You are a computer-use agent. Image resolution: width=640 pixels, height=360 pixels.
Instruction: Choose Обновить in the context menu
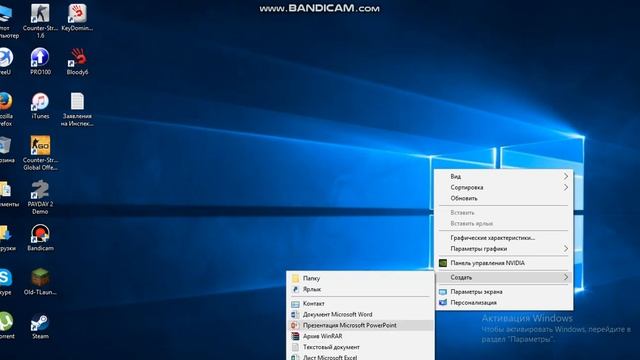tap(504, 198)
